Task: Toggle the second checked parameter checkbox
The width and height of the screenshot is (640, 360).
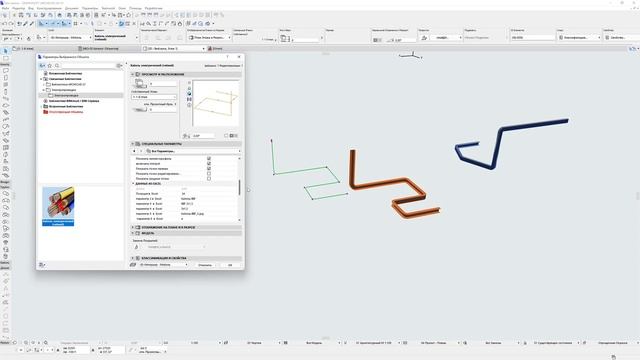Action: (x=209, y=163)
